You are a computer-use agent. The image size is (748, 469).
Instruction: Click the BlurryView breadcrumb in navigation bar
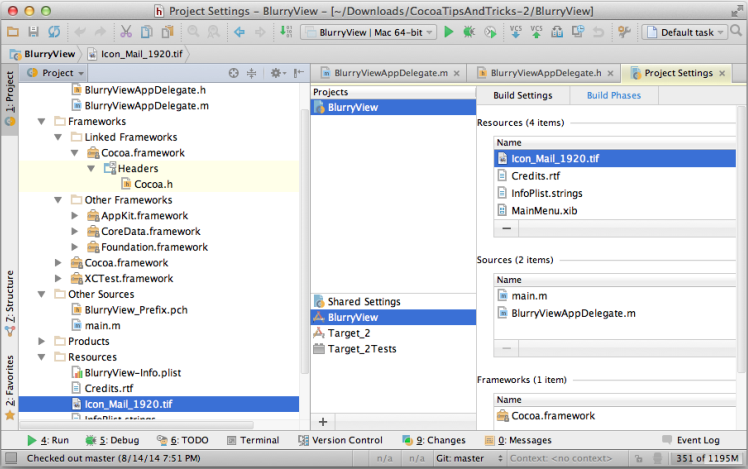click(x=43, y=54)
